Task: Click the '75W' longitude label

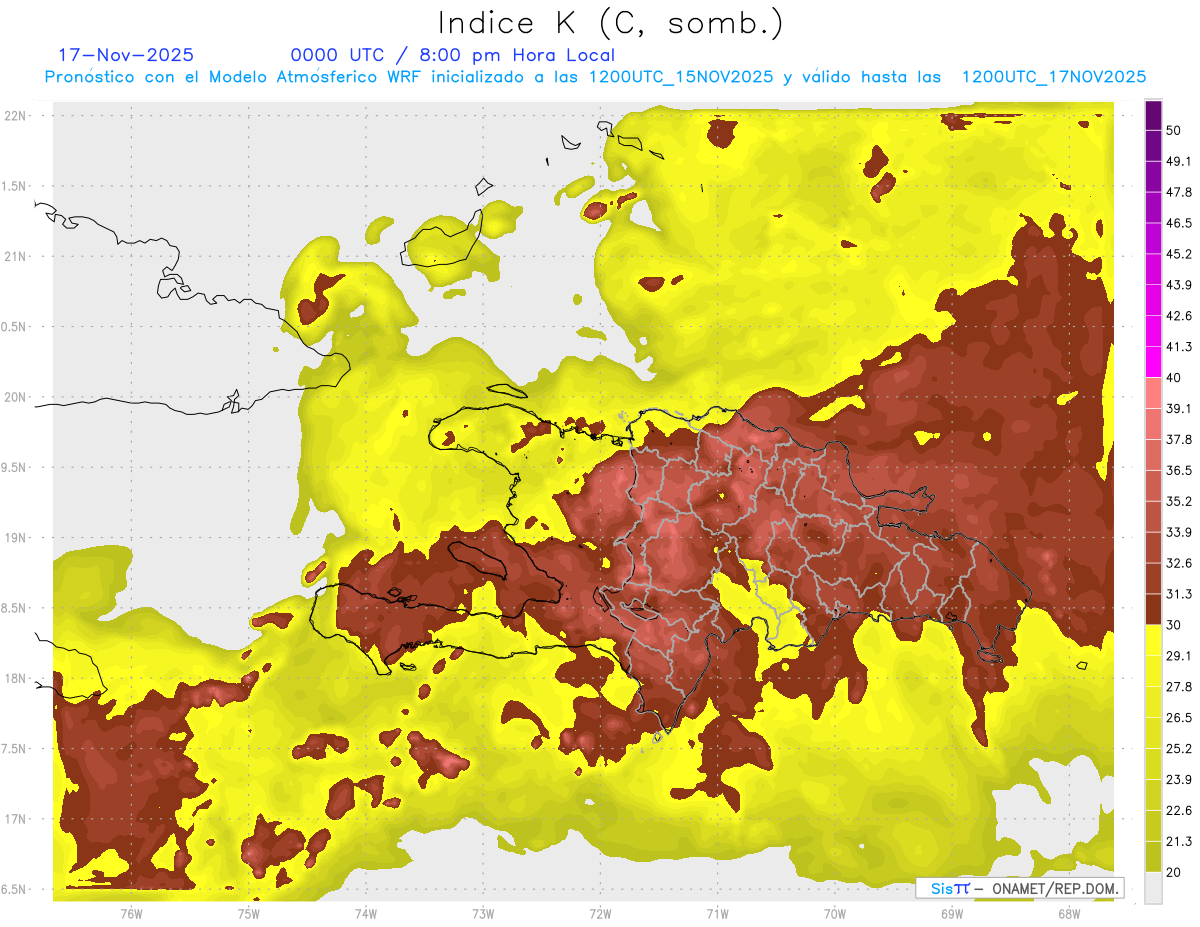Action: pos(248,914)
